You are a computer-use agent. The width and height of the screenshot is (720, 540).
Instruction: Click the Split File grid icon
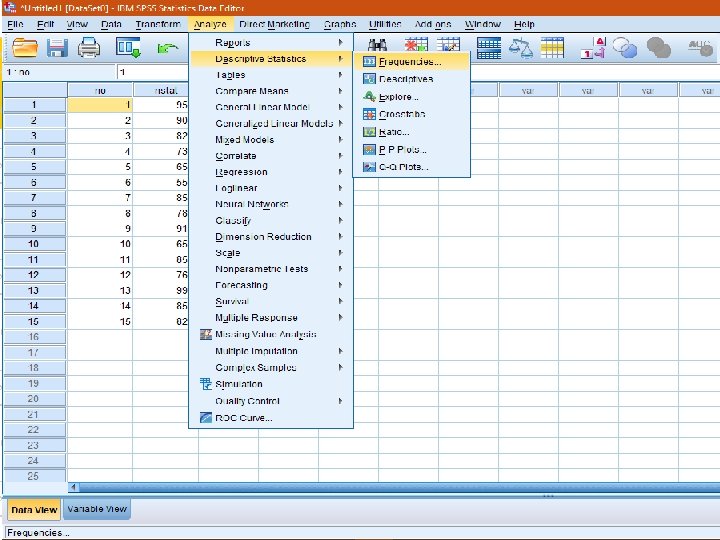coord(489,48)
